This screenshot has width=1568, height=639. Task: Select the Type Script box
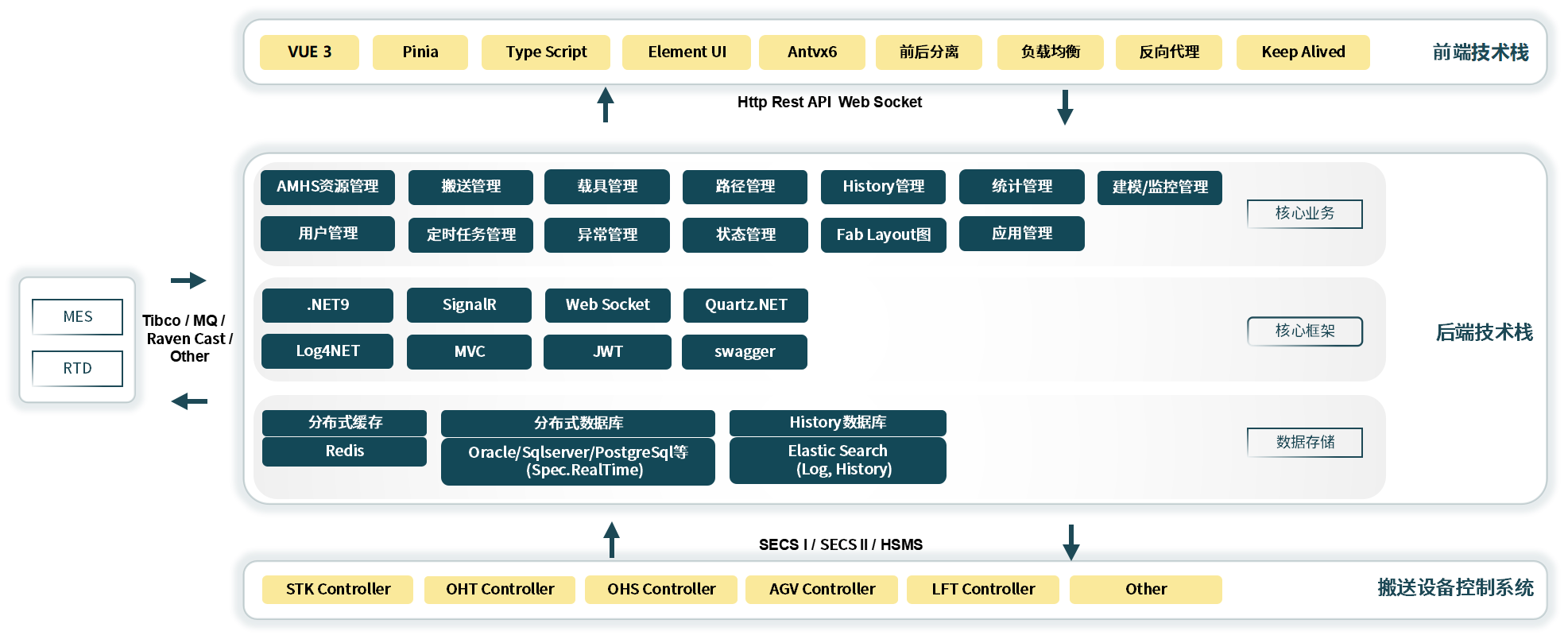(546, 52)
